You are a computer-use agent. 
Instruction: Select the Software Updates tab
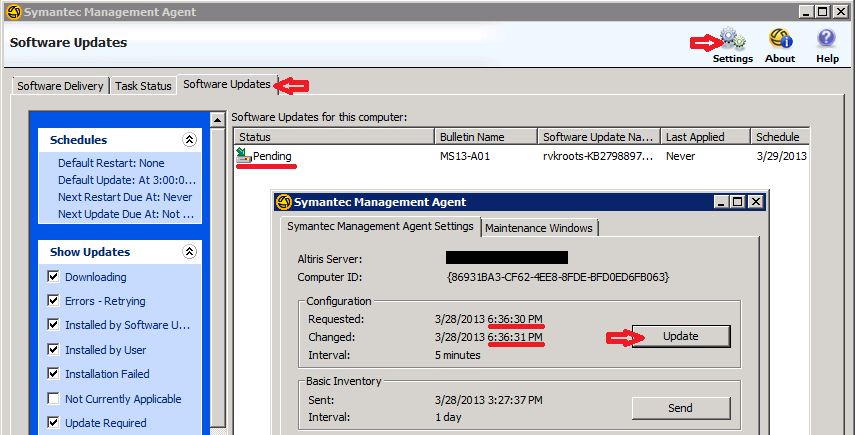[227, 84]
